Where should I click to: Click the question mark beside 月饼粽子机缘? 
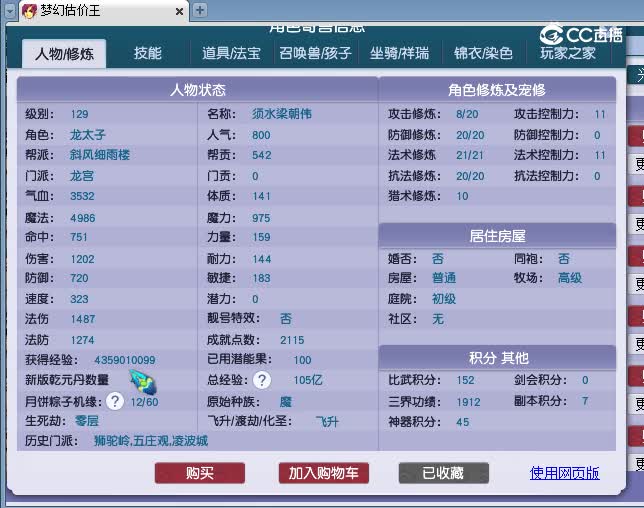[115, 401]
